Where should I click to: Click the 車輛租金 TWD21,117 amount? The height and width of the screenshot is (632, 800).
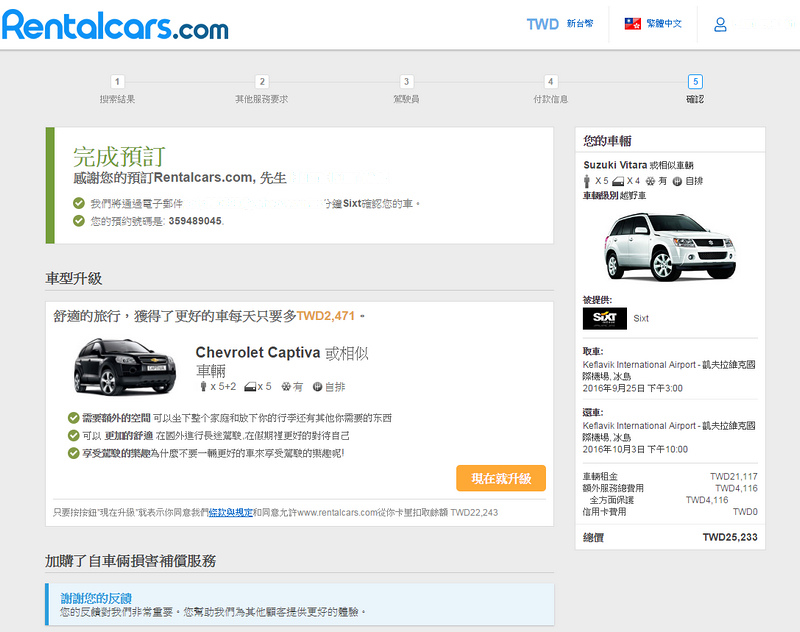(733, 476)
